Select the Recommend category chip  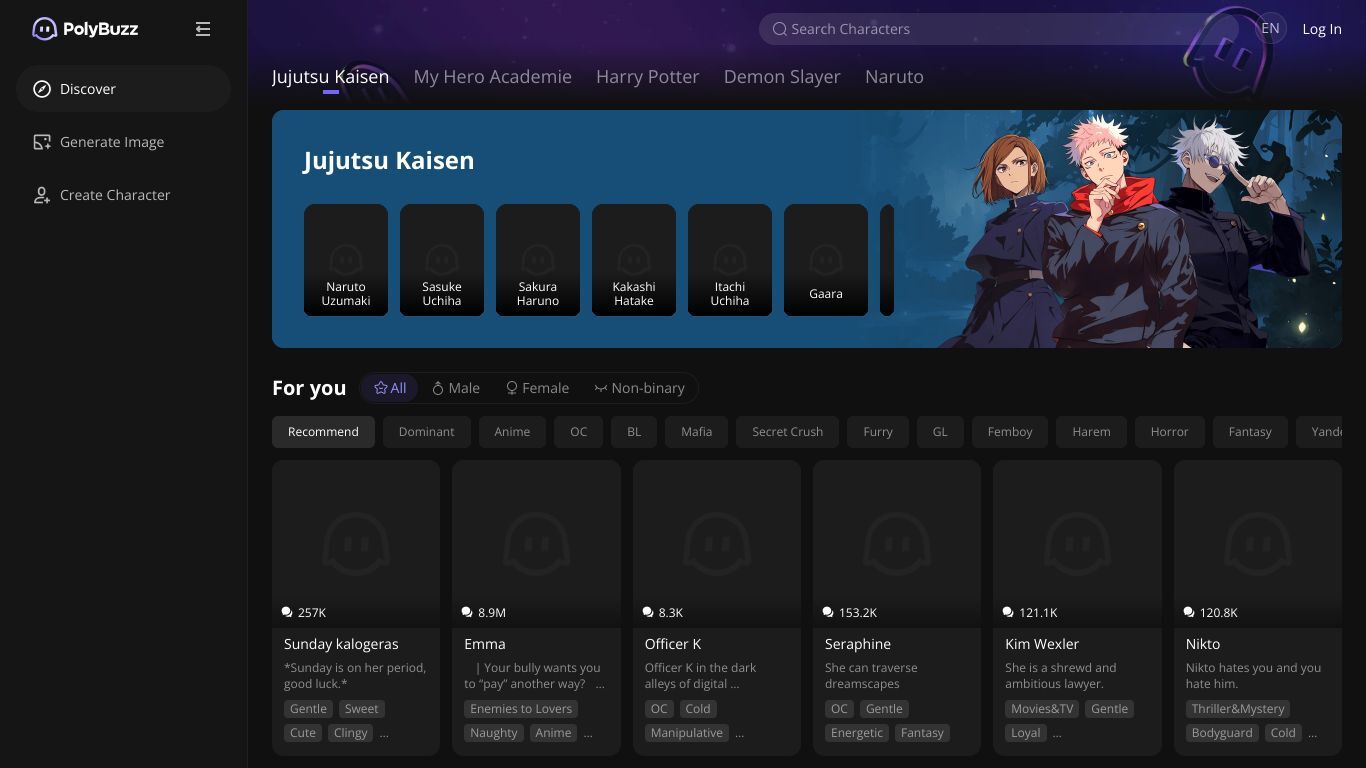[x=323, y=432]
